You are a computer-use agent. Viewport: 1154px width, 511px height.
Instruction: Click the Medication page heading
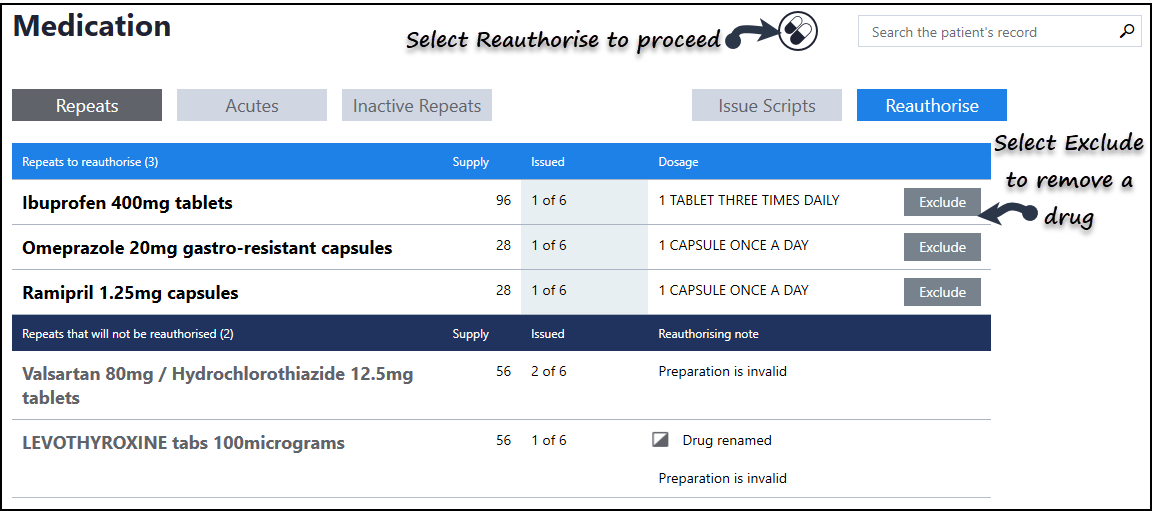[x=92, y=26]
